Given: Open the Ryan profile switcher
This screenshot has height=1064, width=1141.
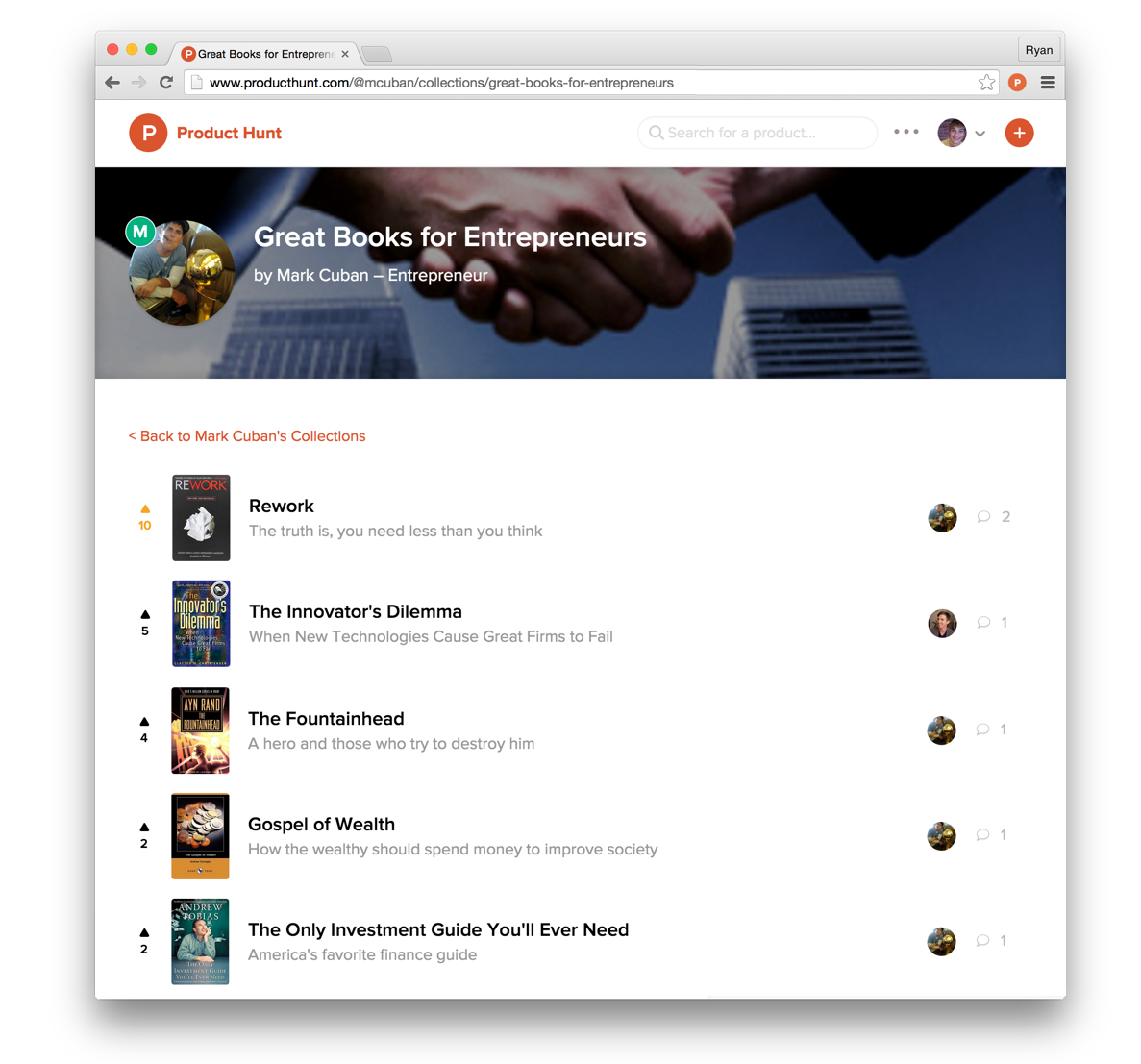Looking at the screenshot, I should (x=1038, y=49).
